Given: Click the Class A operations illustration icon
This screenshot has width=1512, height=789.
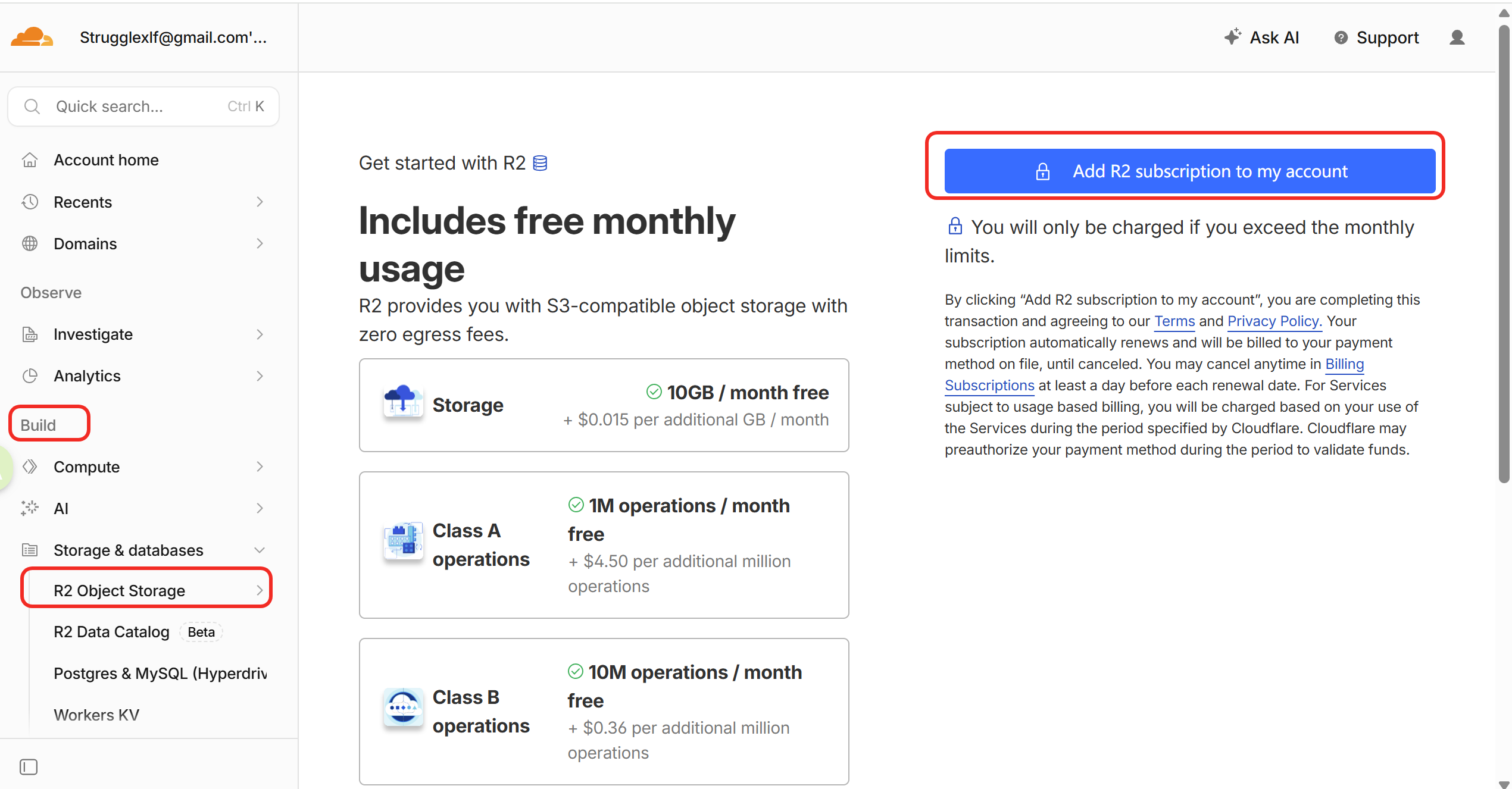Looking at the screenshot, I should 403,541.
